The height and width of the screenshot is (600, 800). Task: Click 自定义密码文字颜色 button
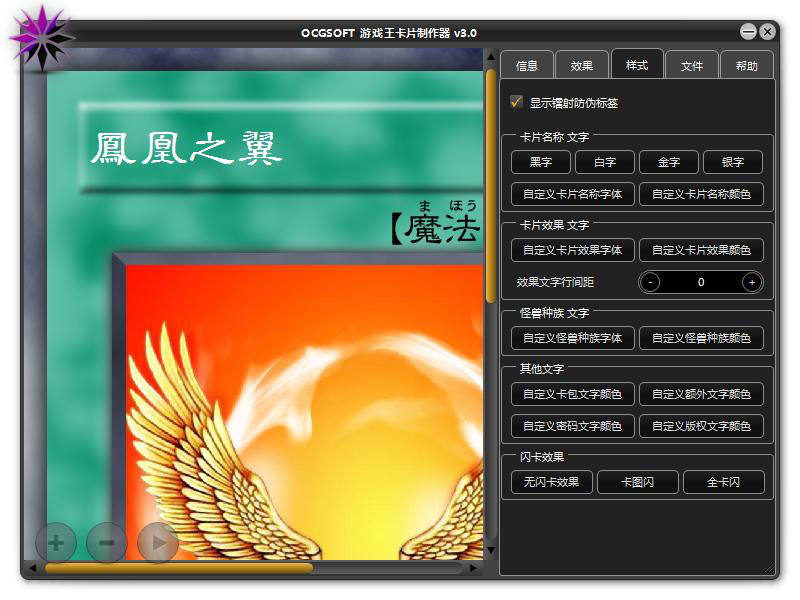(x=572, y=426)
